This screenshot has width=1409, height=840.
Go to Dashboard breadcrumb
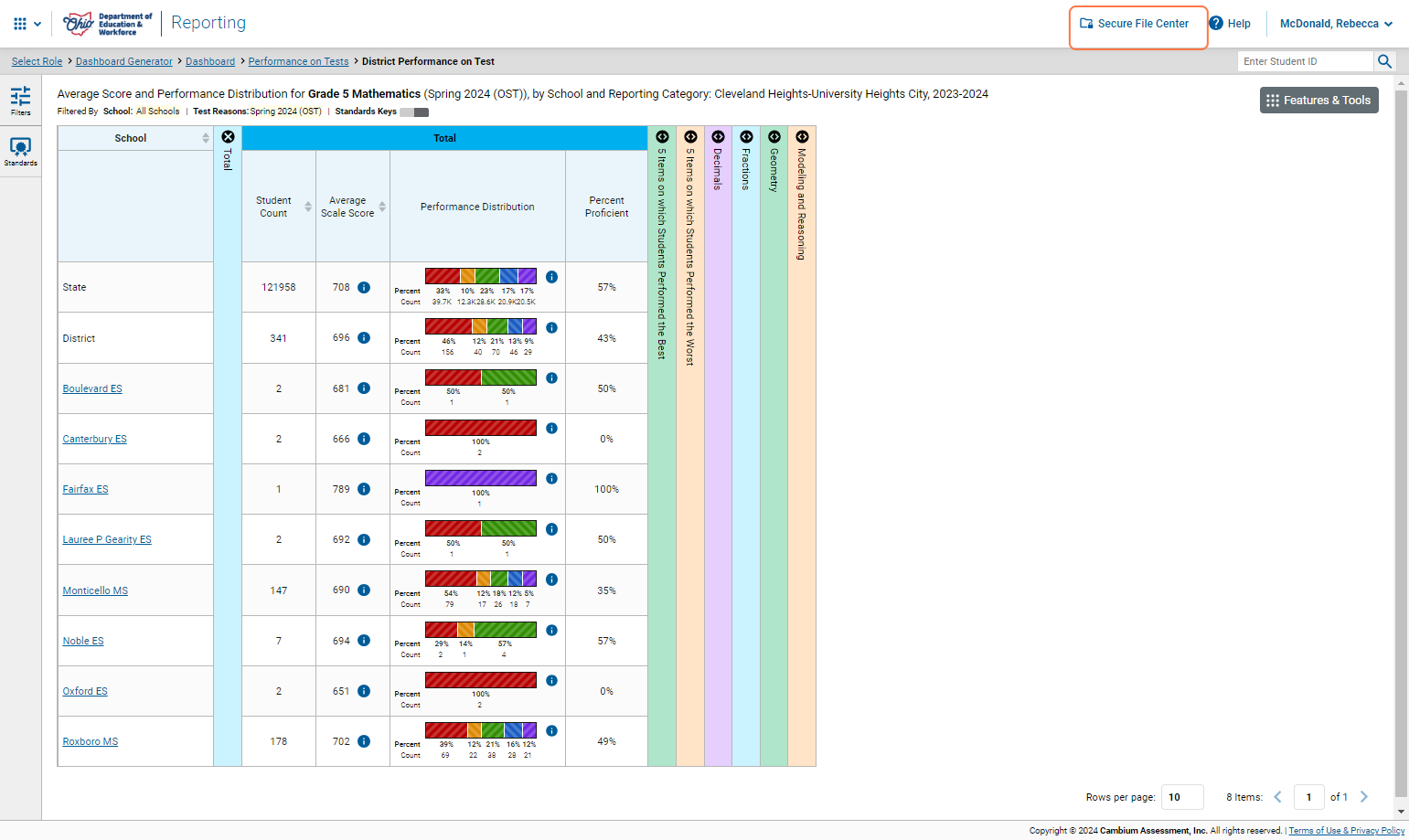click(210, 61)
